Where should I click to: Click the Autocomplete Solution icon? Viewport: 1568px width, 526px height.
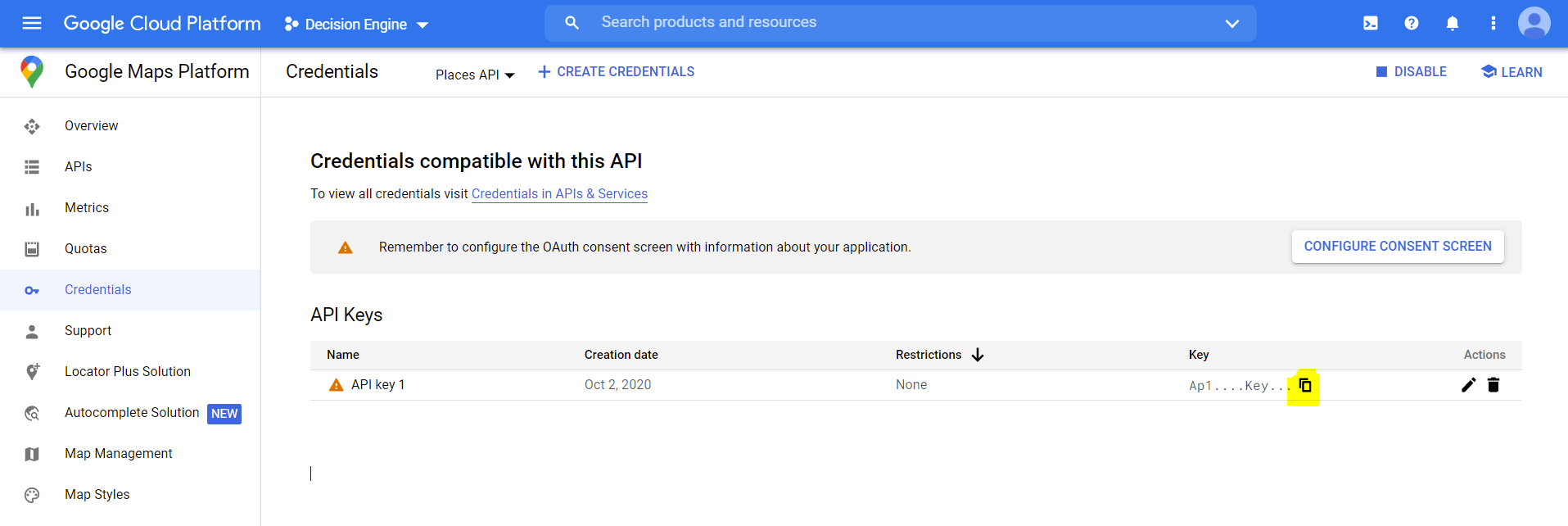coord(32,414)
